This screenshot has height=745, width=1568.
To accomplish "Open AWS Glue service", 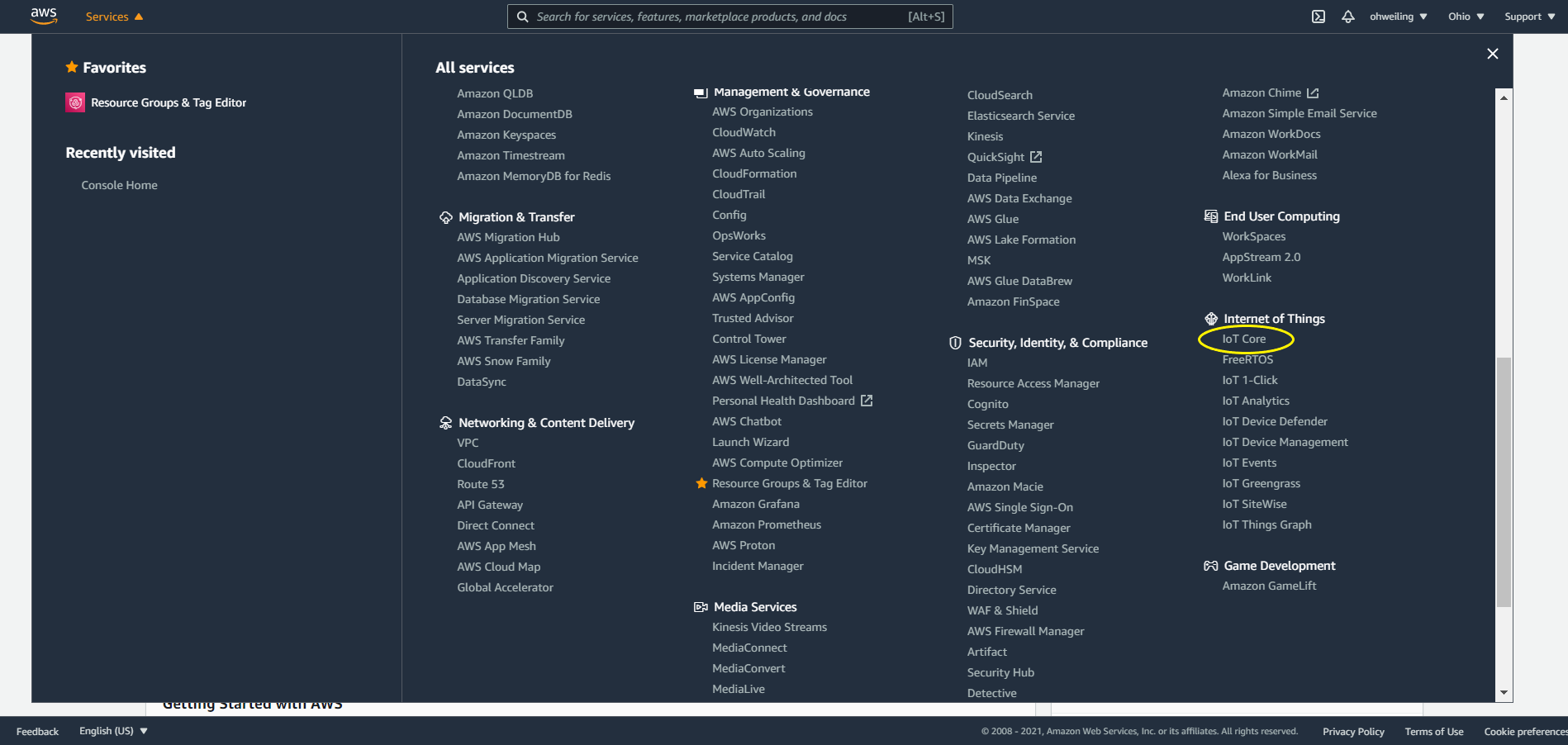I will 993,219.
